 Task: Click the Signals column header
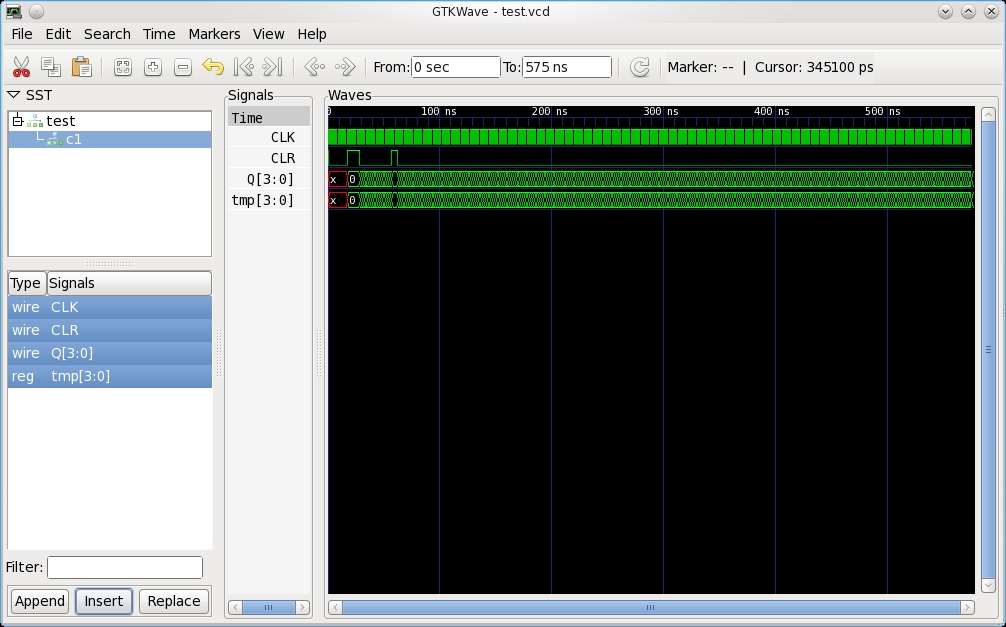pyautogui.click(x=129, y=283)
